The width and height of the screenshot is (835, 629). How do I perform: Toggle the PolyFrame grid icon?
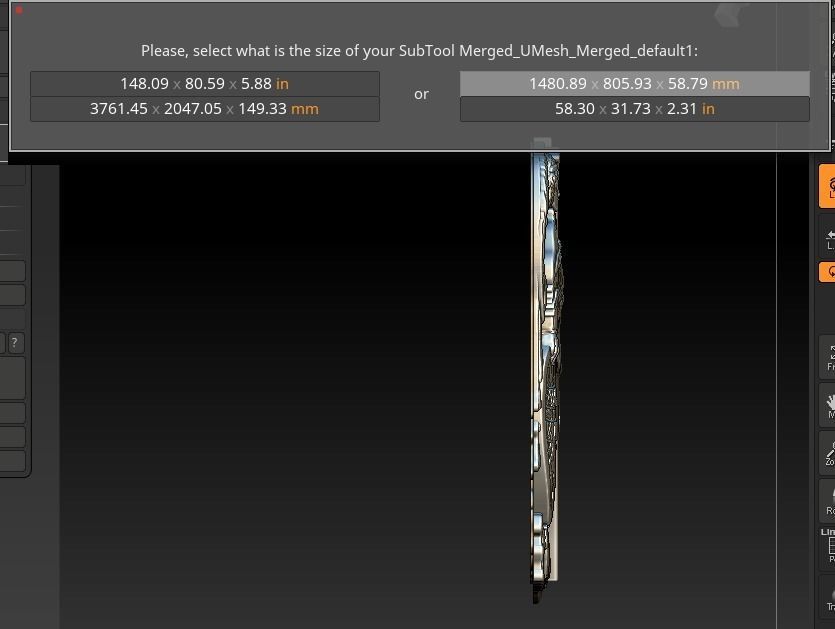click(x=828, y=547)
